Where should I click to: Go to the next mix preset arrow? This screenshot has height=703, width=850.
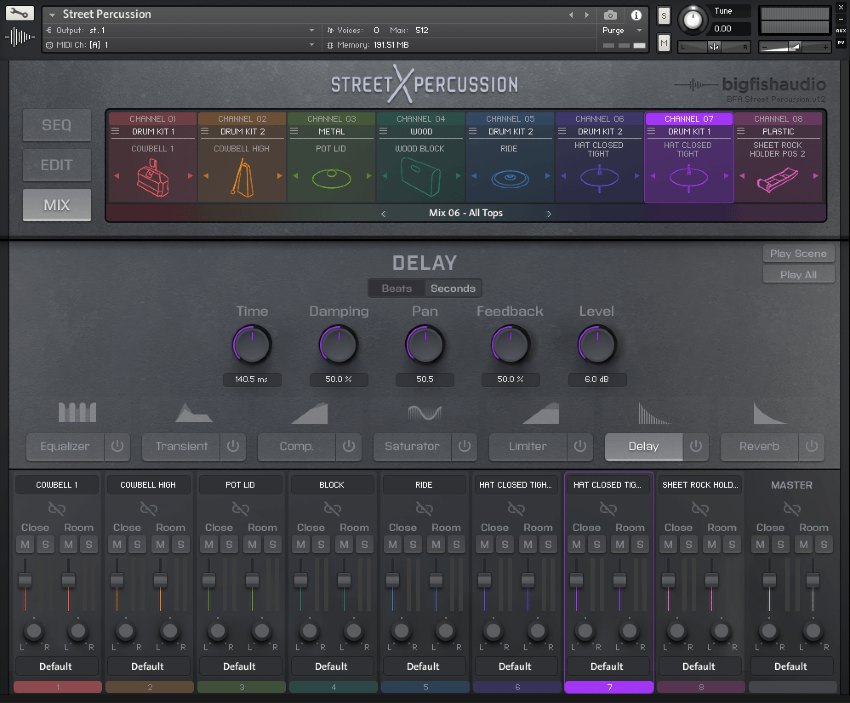tap(548, 213)
